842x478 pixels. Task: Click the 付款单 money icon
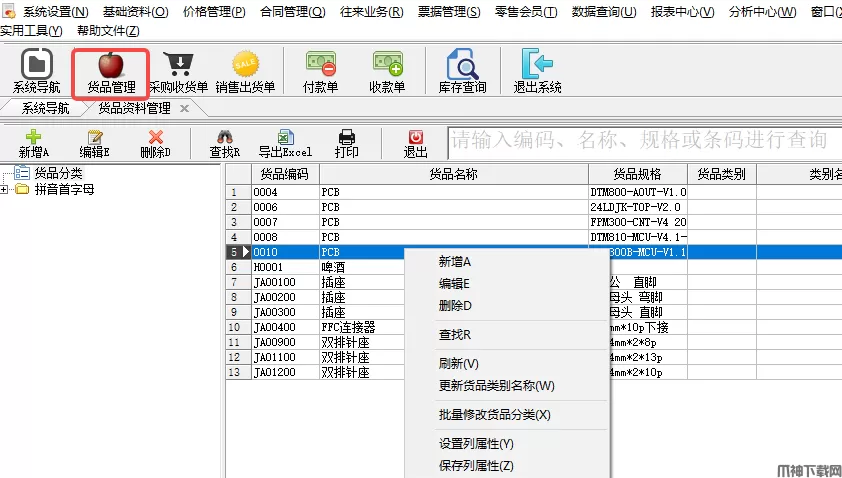tap(321, 63)
